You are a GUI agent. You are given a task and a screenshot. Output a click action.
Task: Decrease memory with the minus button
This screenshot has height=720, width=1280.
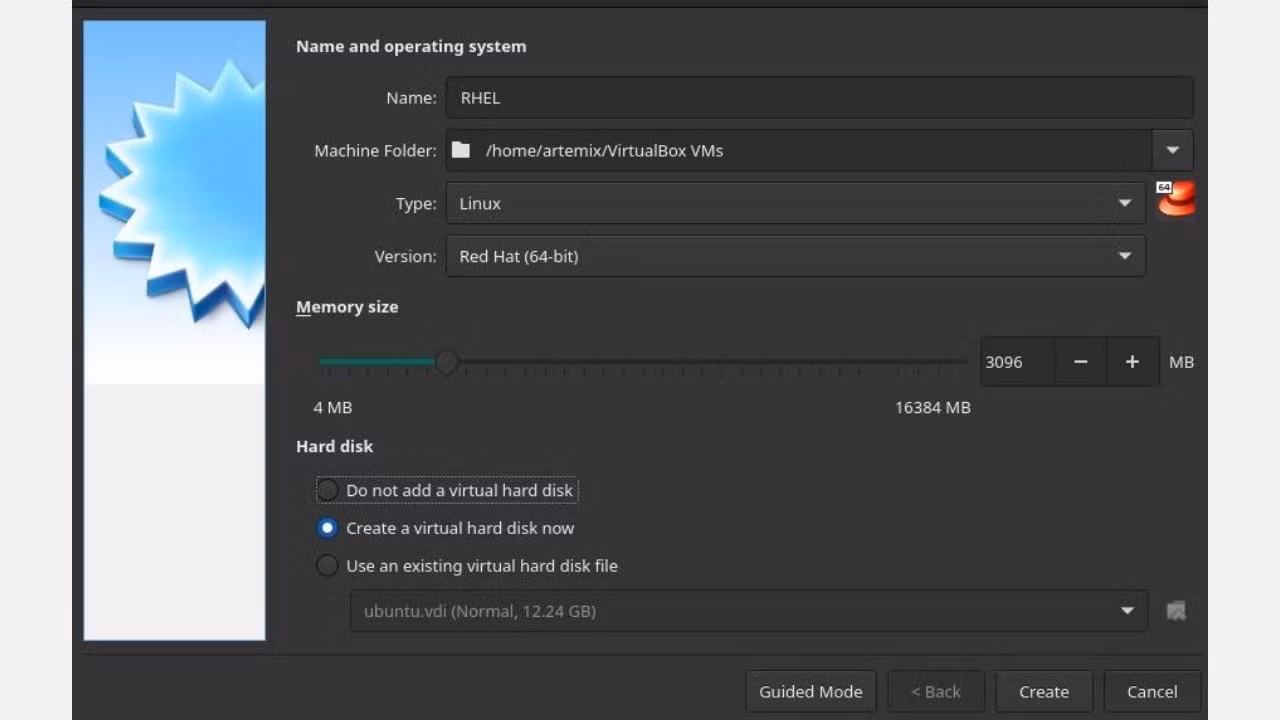[1081, 362]
